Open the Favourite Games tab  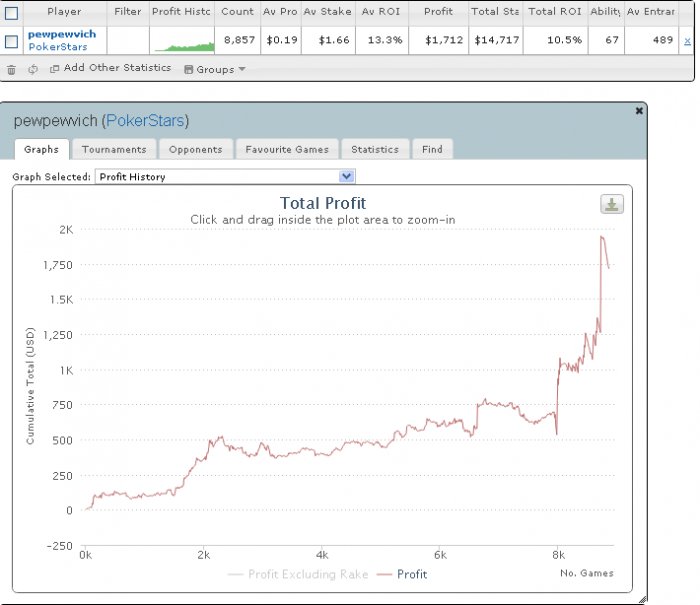click(x=287, y=149)
